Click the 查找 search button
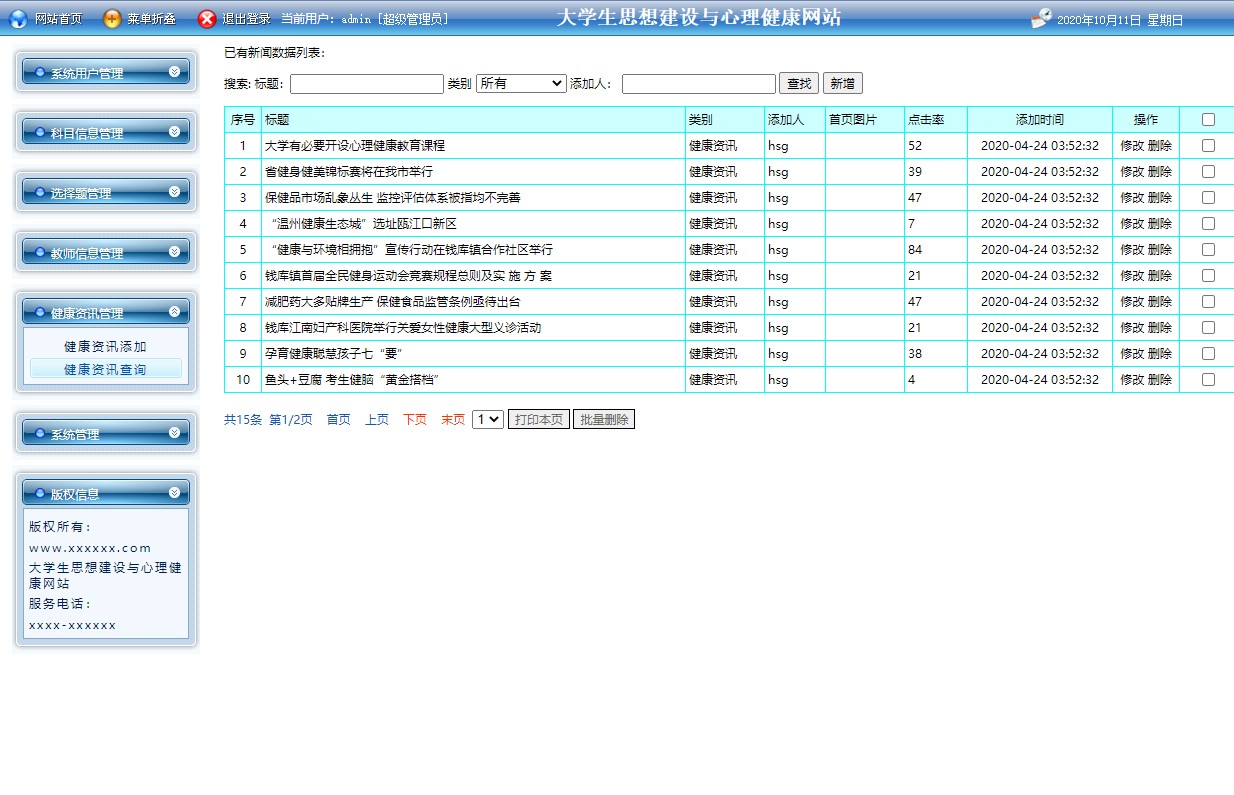Image resolution: width=1234 pixels, height=795 pixels. pos(799,84)
